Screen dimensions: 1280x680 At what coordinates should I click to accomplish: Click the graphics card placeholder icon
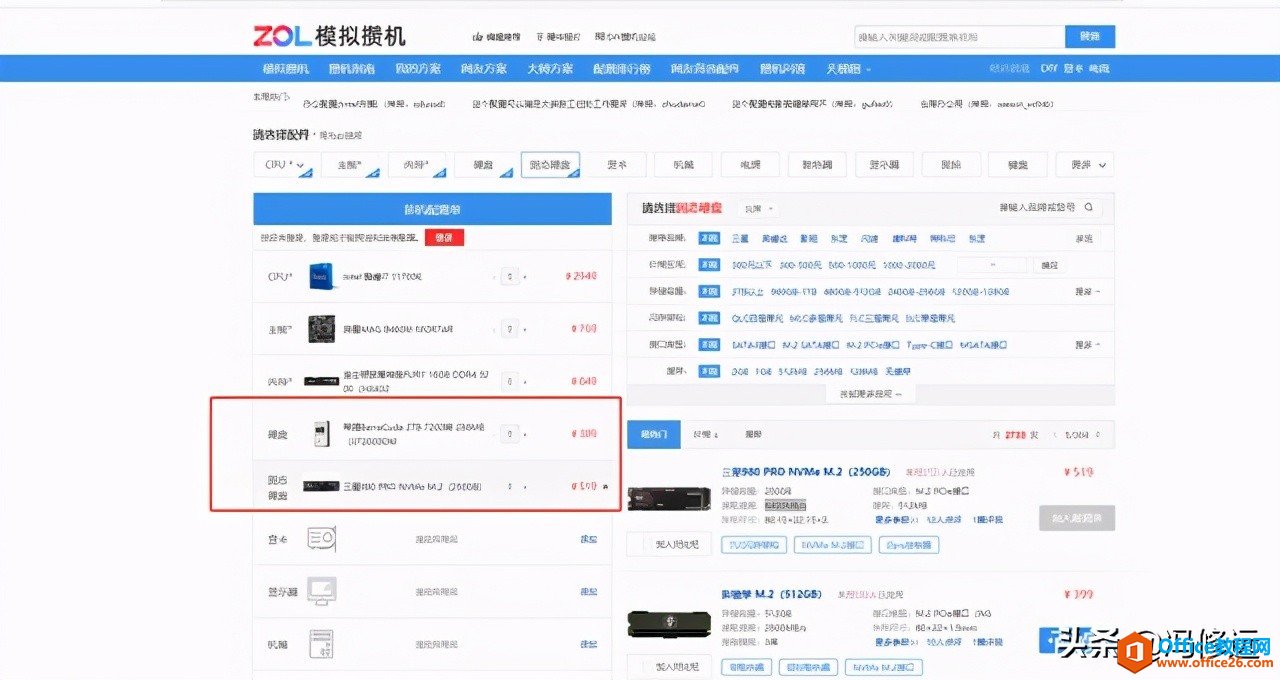click(322, 539)
